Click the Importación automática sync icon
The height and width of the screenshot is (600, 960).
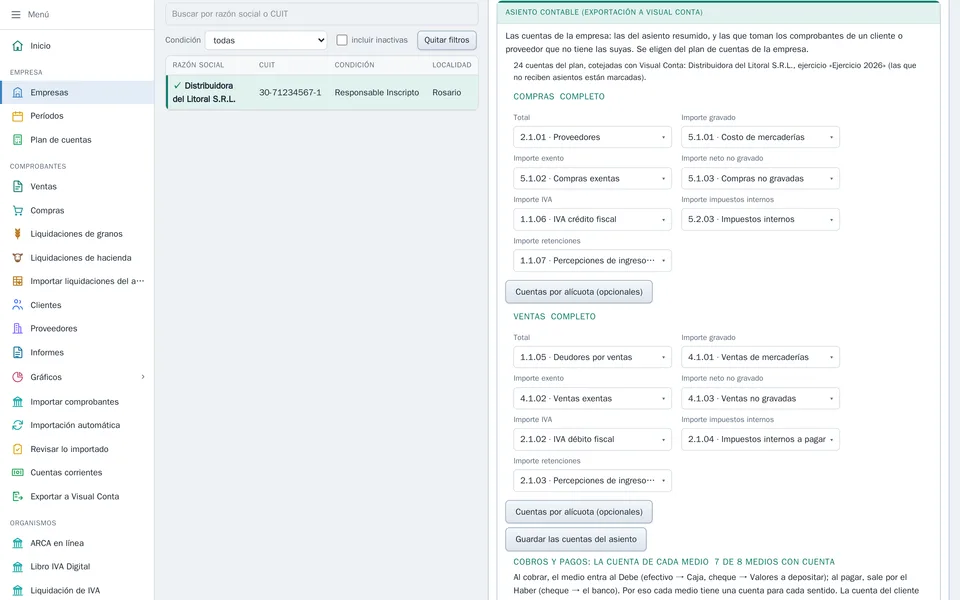(18, 425)
